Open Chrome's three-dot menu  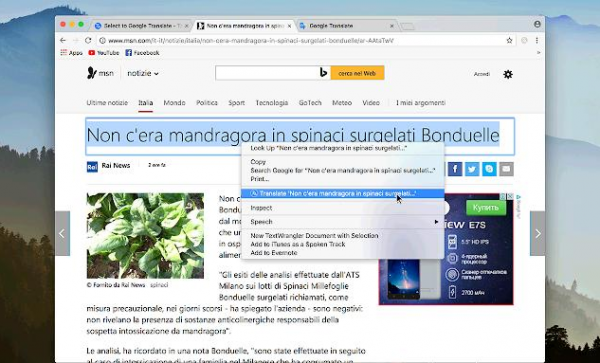[x=537, y=40]
